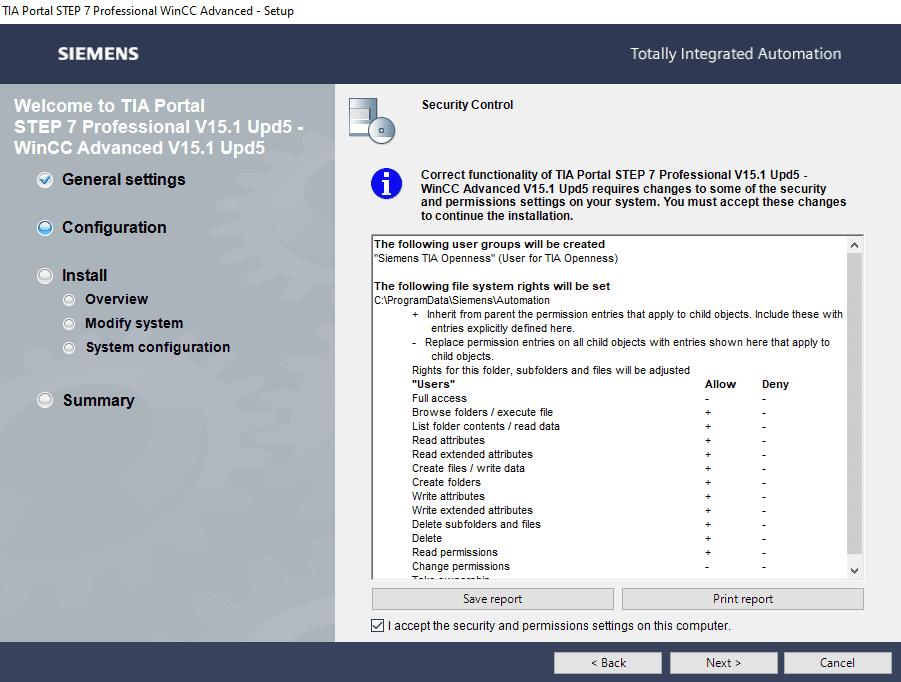The image size is (901, 682).
Task: Click the Write attributes row
Action: pos(589,496)
